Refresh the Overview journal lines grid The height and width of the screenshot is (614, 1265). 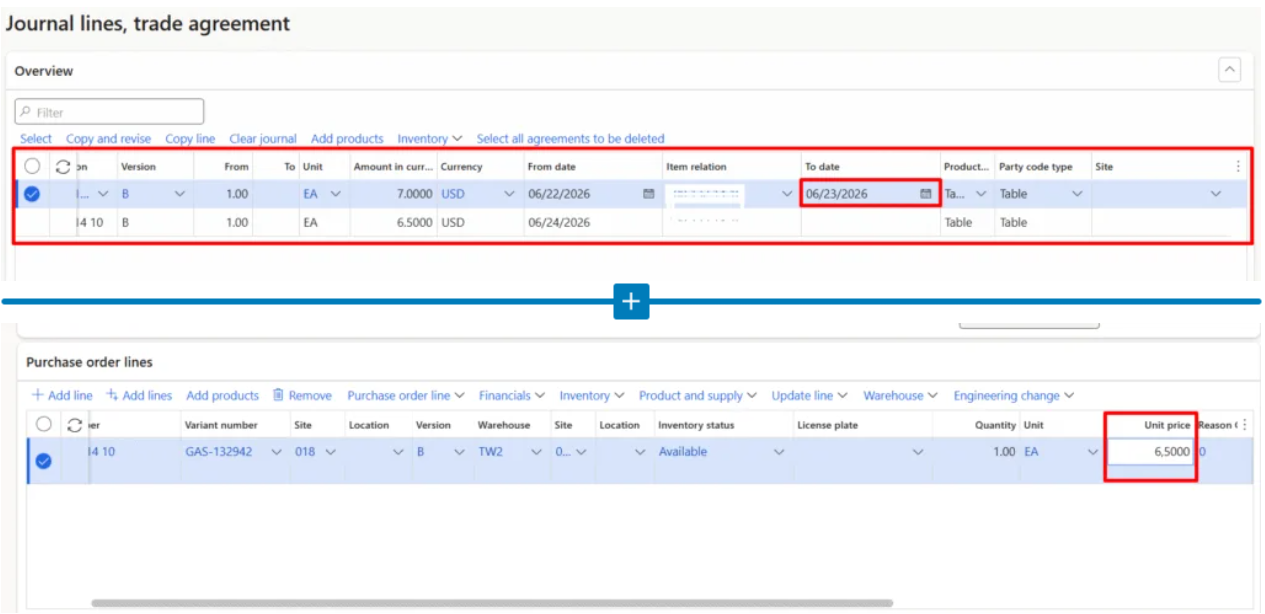click(x=62, y=167)
